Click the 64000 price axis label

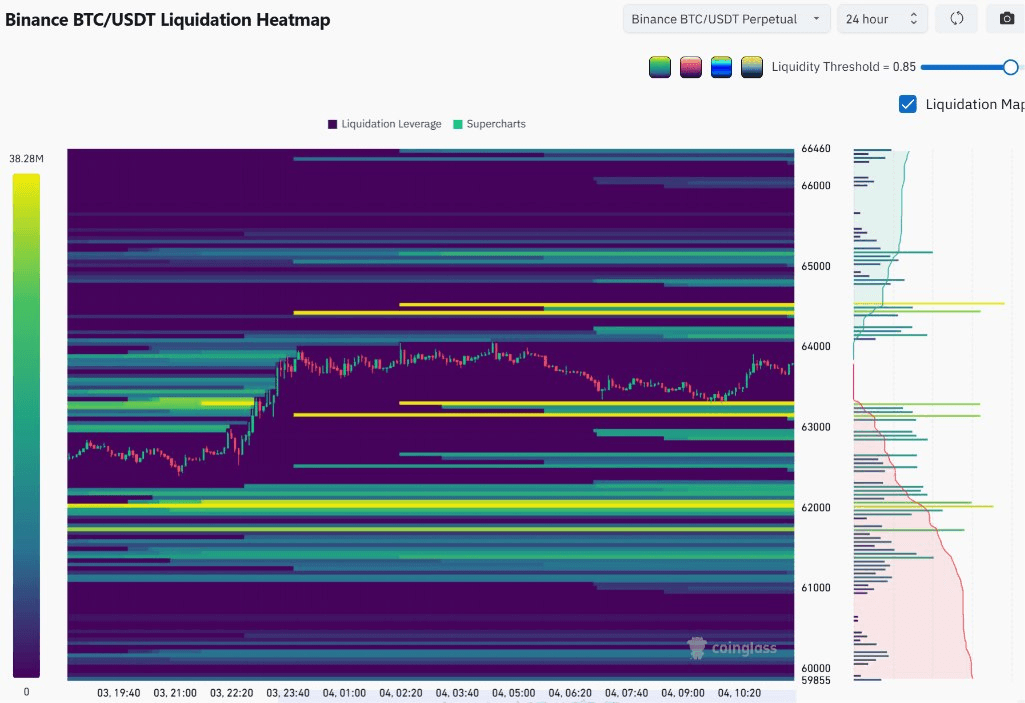pyautogui.click(x=816, y=347)
